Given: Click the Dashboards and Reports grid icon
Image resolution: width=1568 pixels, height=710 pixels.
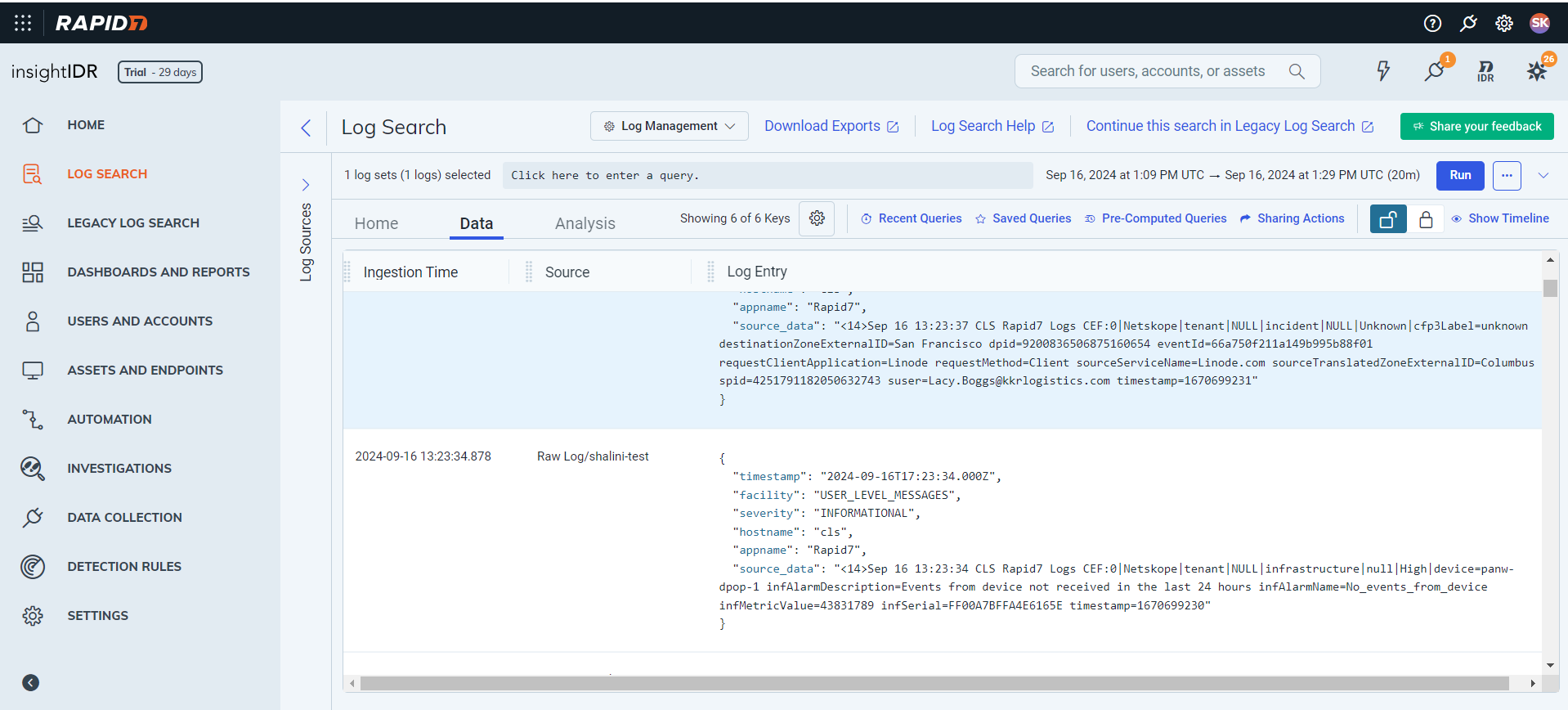Looking at the screenshot, I should (33, 272).
